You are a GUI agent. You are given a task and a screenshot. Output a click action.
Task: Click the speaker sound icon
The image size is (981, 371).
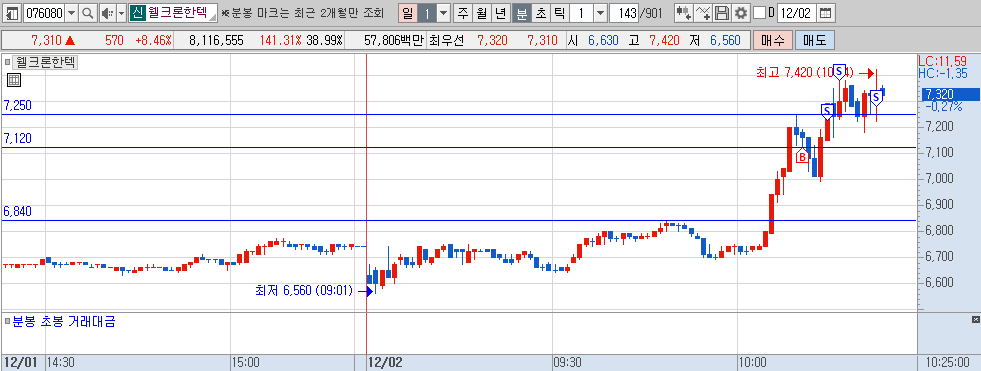107,13
